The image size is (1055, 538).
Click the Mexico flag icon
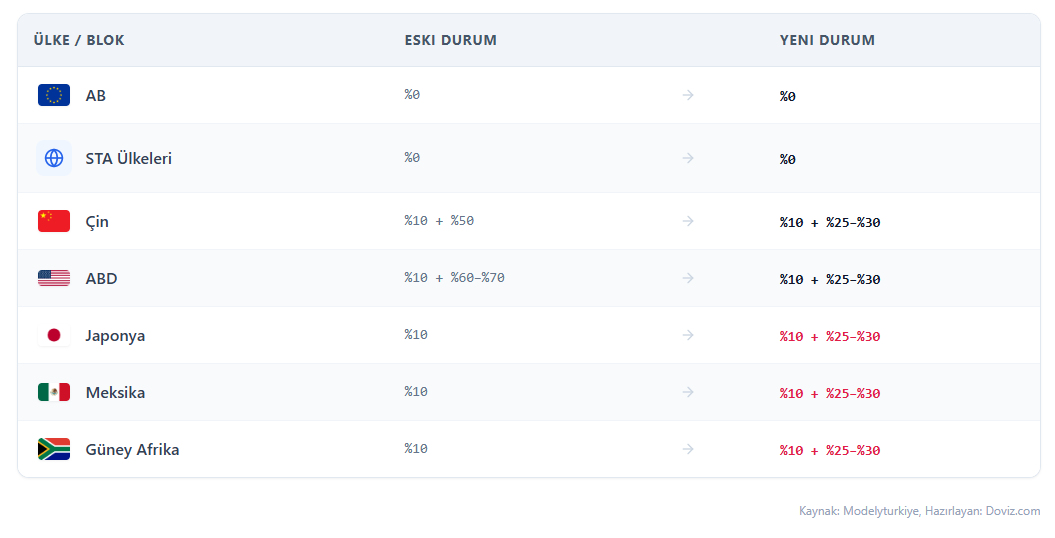pyautogui.click(x=54, y=392)
